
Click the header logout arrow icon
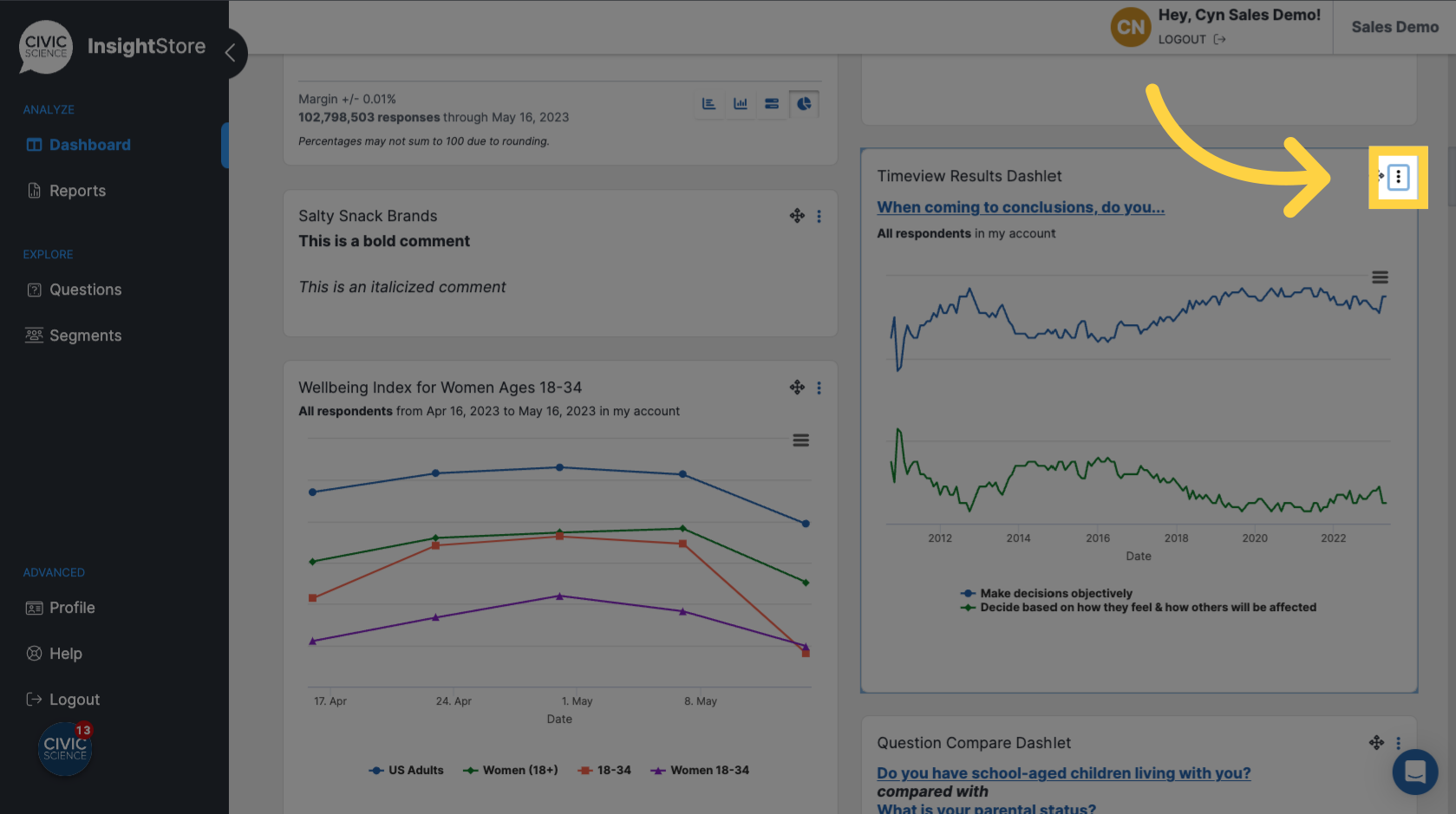1219,39
